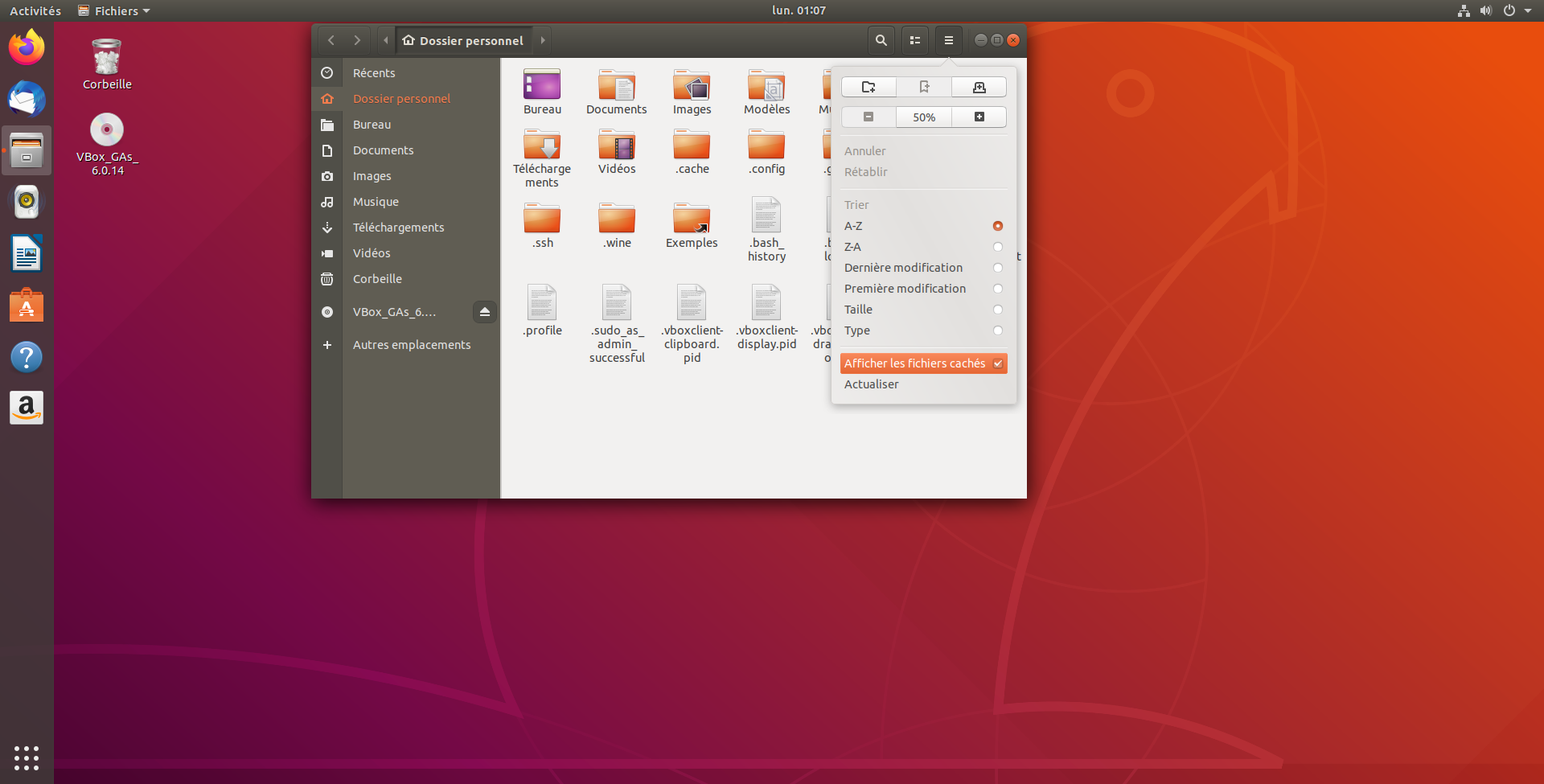Open the clock and calendar at top
Viewport: 1544px width, 784px height.
pos(799,10)
